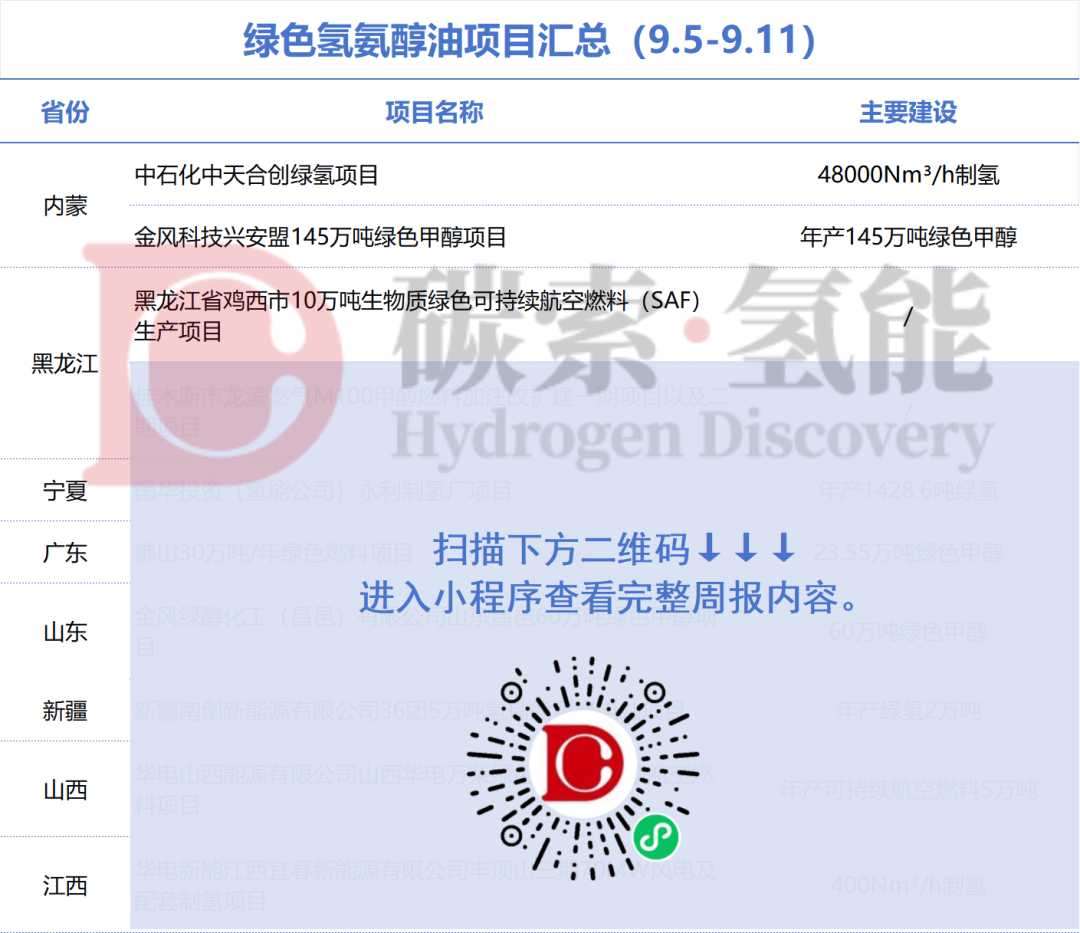Click the faded 60万吨绿色甲醇 cell
Viewport: 1080px width, 933px height.
[908, 632]
